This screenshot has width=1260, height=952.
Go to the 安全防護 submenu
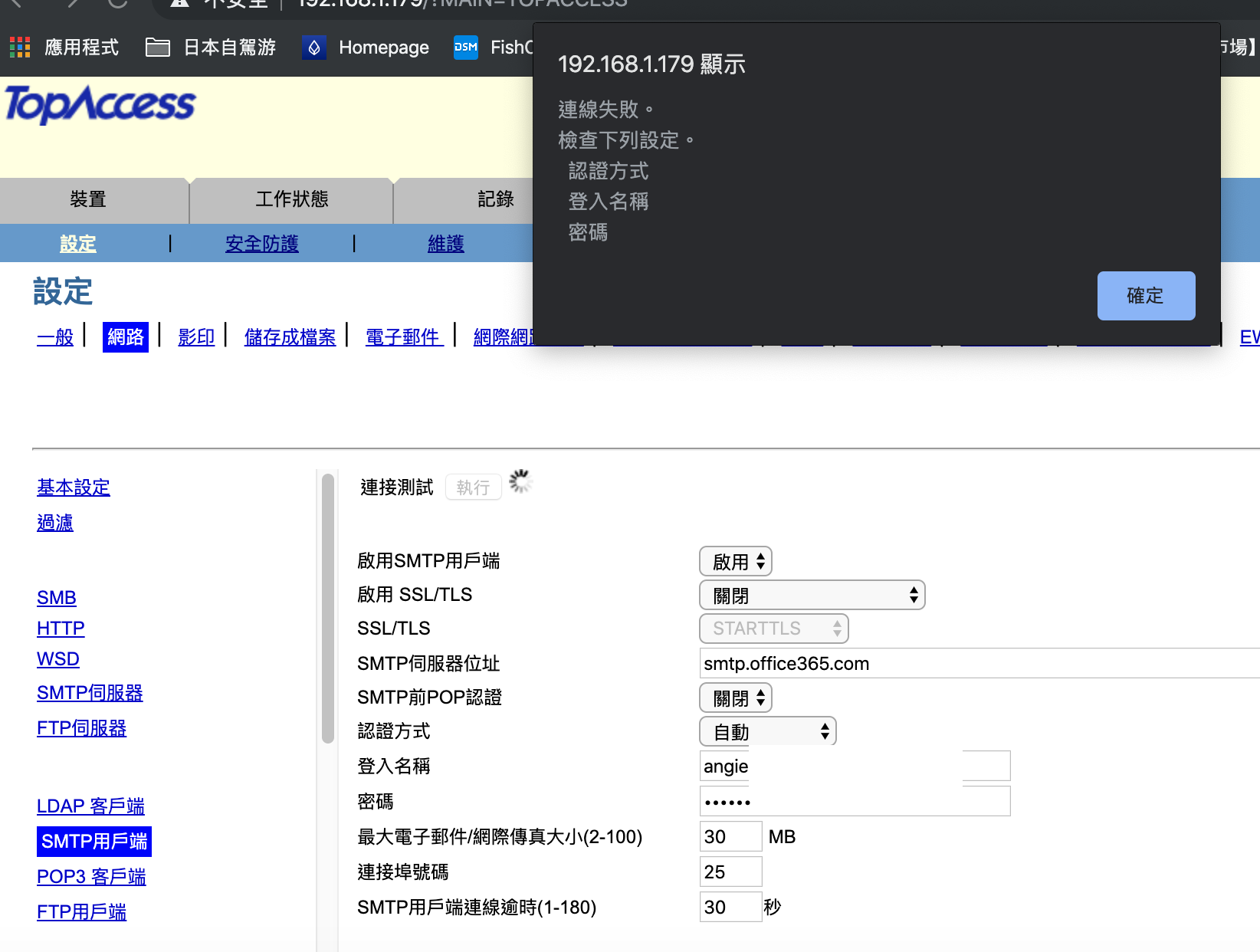pyautogui.click(x=261, y=244)
